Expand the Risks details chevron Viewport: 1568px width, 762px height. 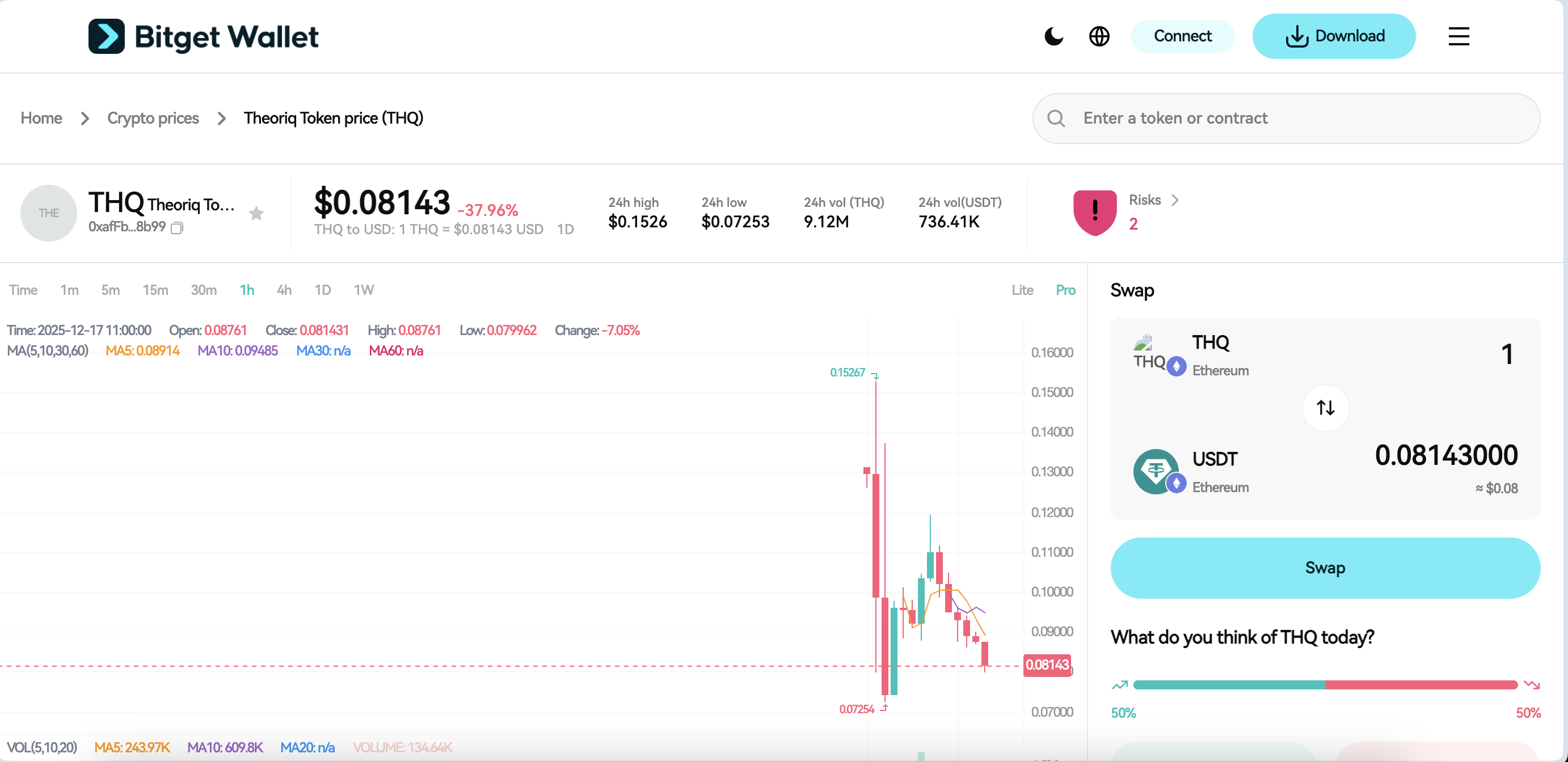(x=1175, y=200)
